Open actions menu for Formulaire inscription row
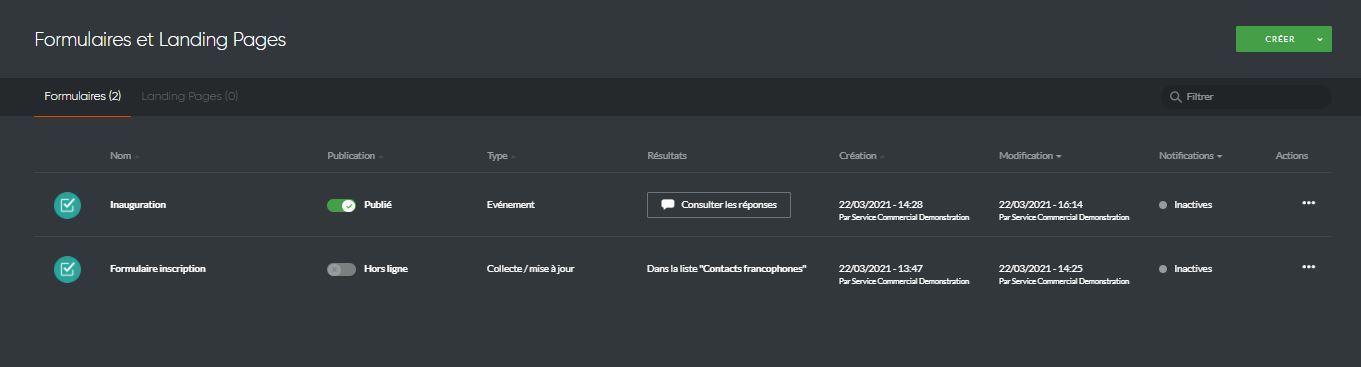 pos(1308,267)
